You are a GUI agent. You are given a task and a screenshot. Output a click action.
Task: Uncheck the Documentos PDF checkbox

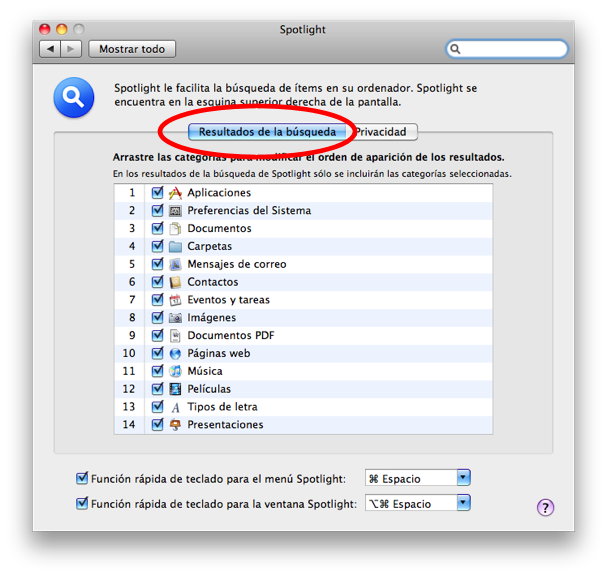point(157,335)
